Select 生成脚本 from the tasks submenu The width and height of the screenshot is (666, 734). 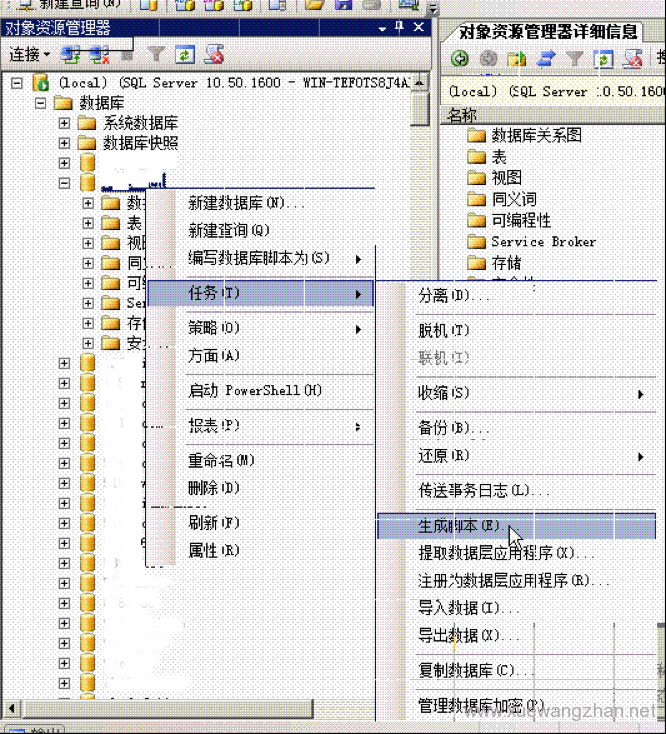point(458,526)
